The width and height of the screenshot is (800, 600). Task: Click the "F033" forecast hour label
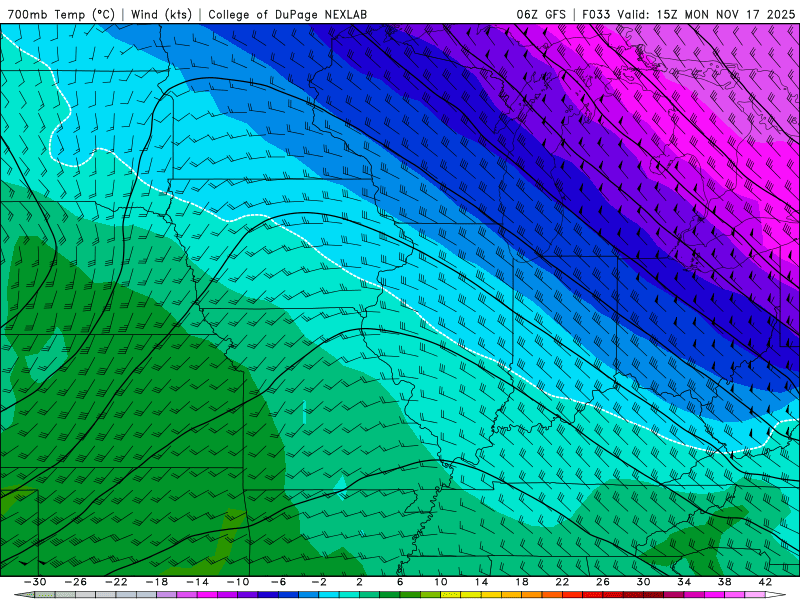[596, 14]
